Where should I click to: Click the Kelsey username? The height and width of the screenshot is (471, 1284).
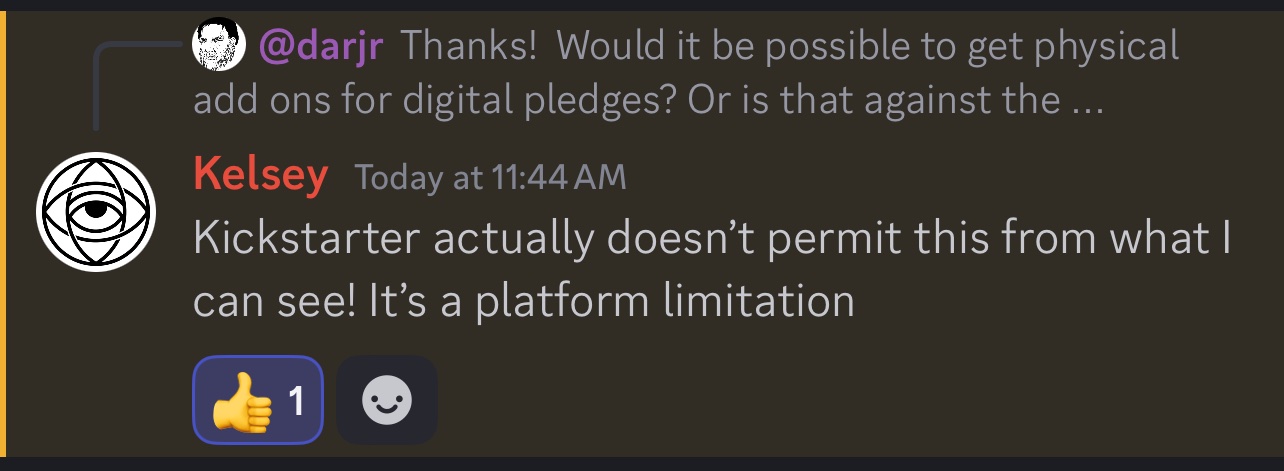point(260,176)
